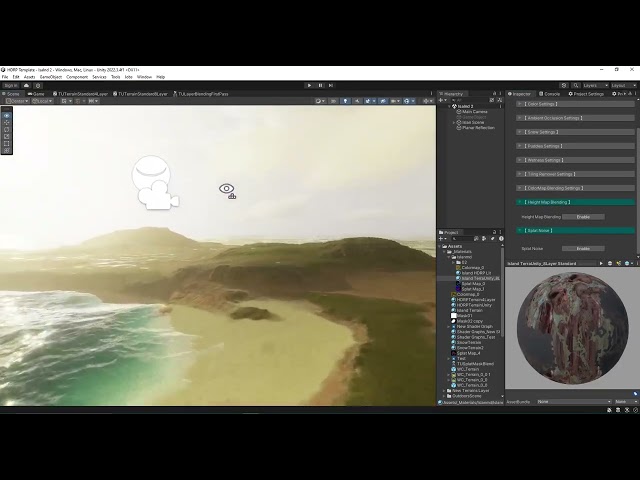Select the View tool in the scene overlay
Viewport: 640px width, 480px height.
(7, 116)
